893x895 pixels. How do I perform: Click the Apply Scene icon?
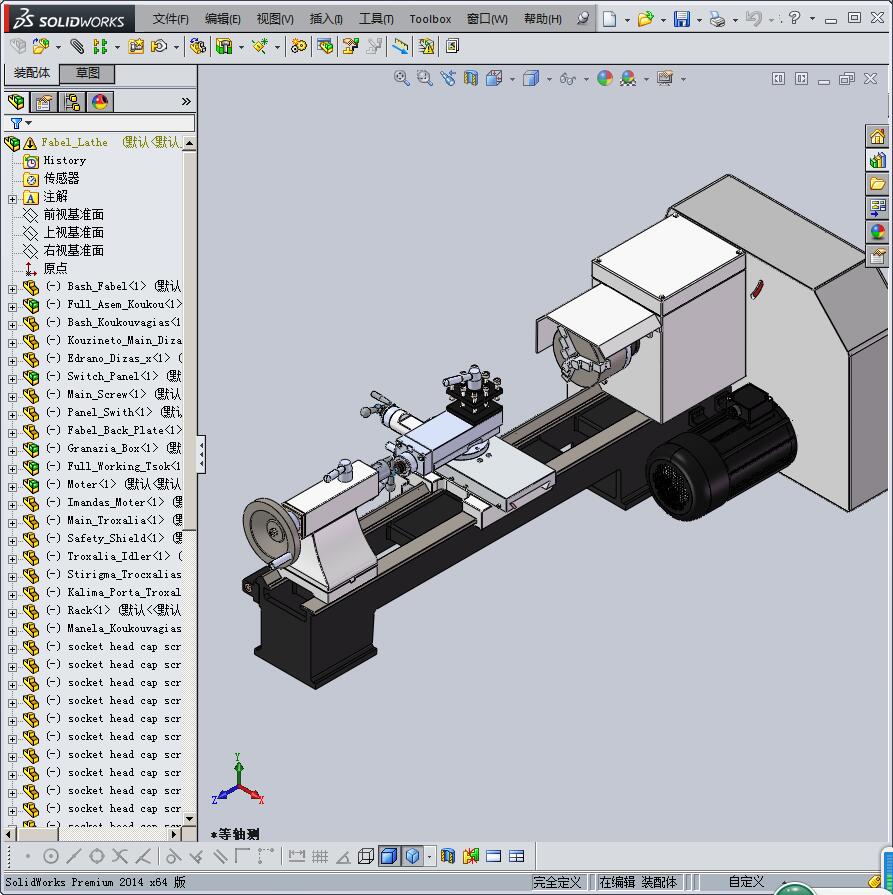[x=628, y=78]
